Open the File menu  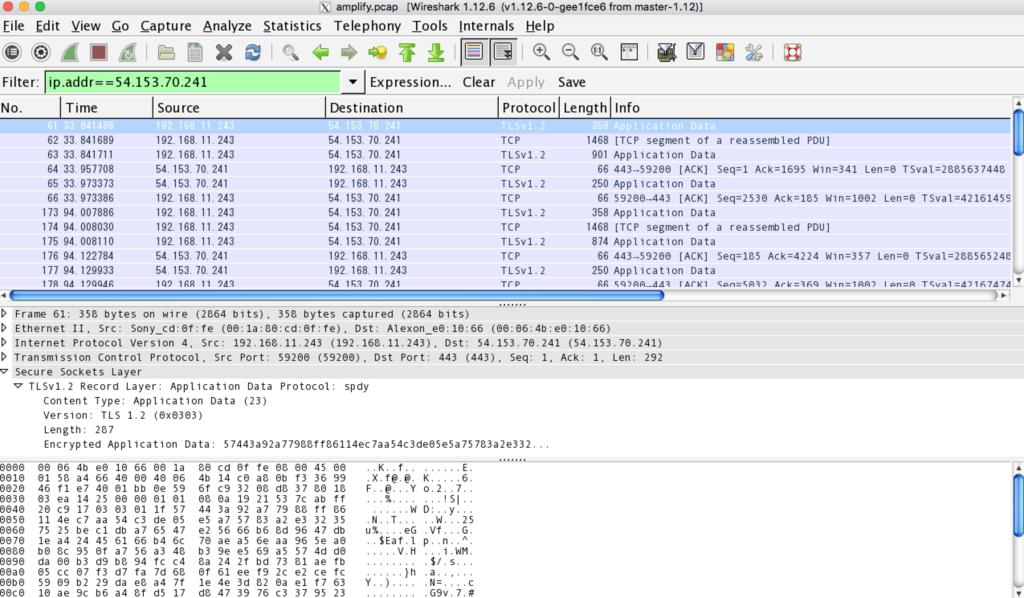pyautogui.click(x=14, y=26)
